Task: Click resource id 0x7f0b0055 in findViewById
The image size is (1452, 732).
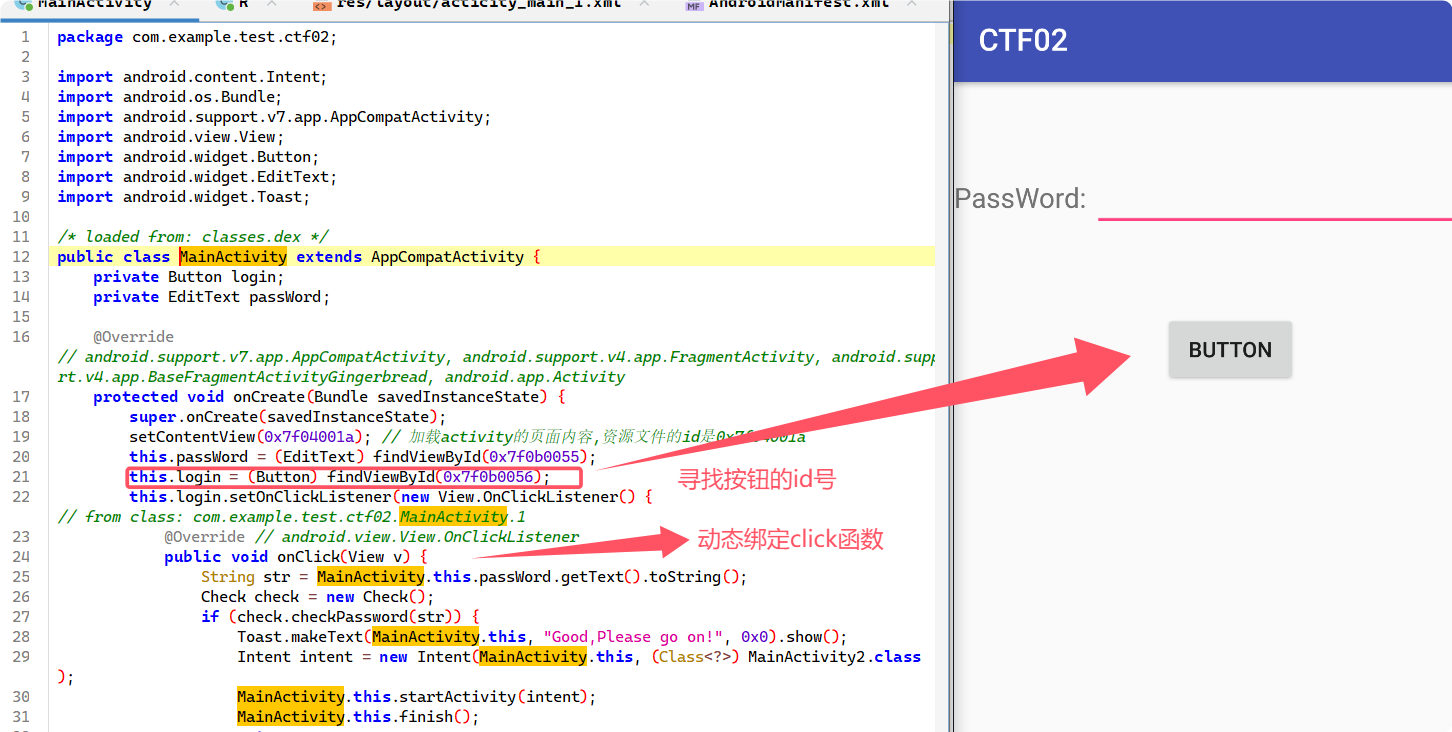Action: pos(536,457)
